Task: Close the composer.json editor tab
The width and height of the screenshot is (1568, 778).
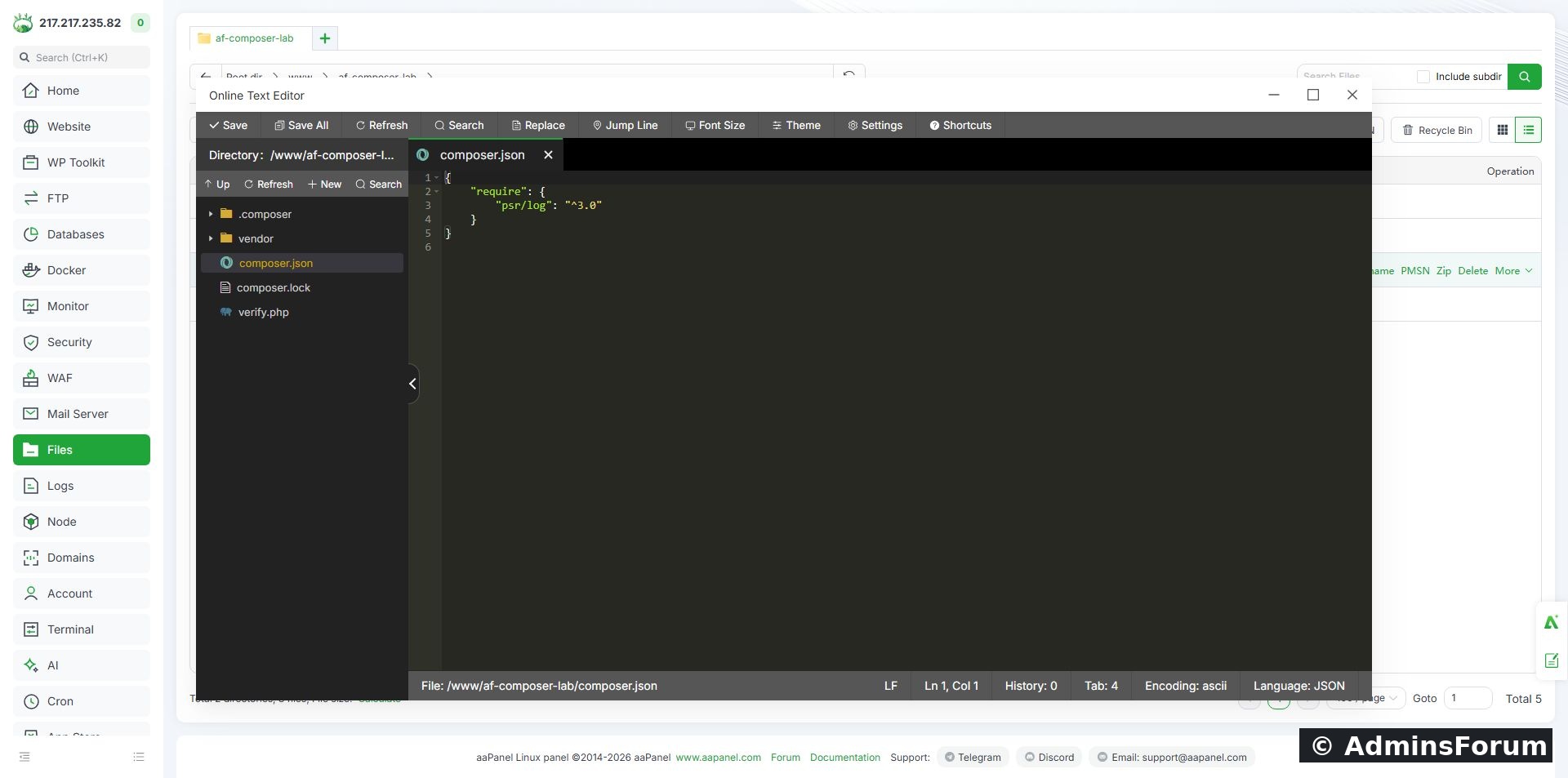Action: tap(548, 155)
